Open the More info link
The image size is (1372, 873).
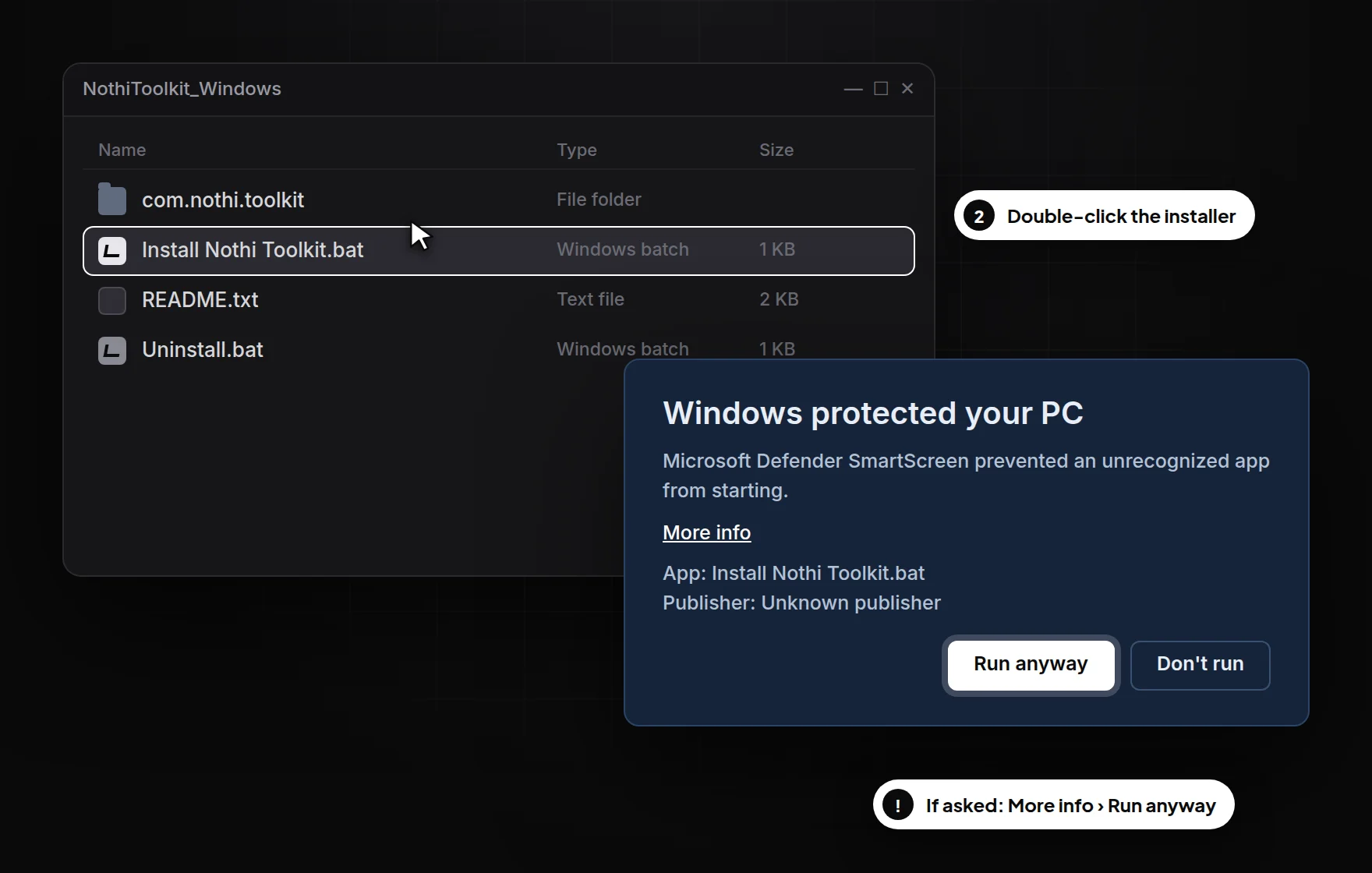point(706,532)
